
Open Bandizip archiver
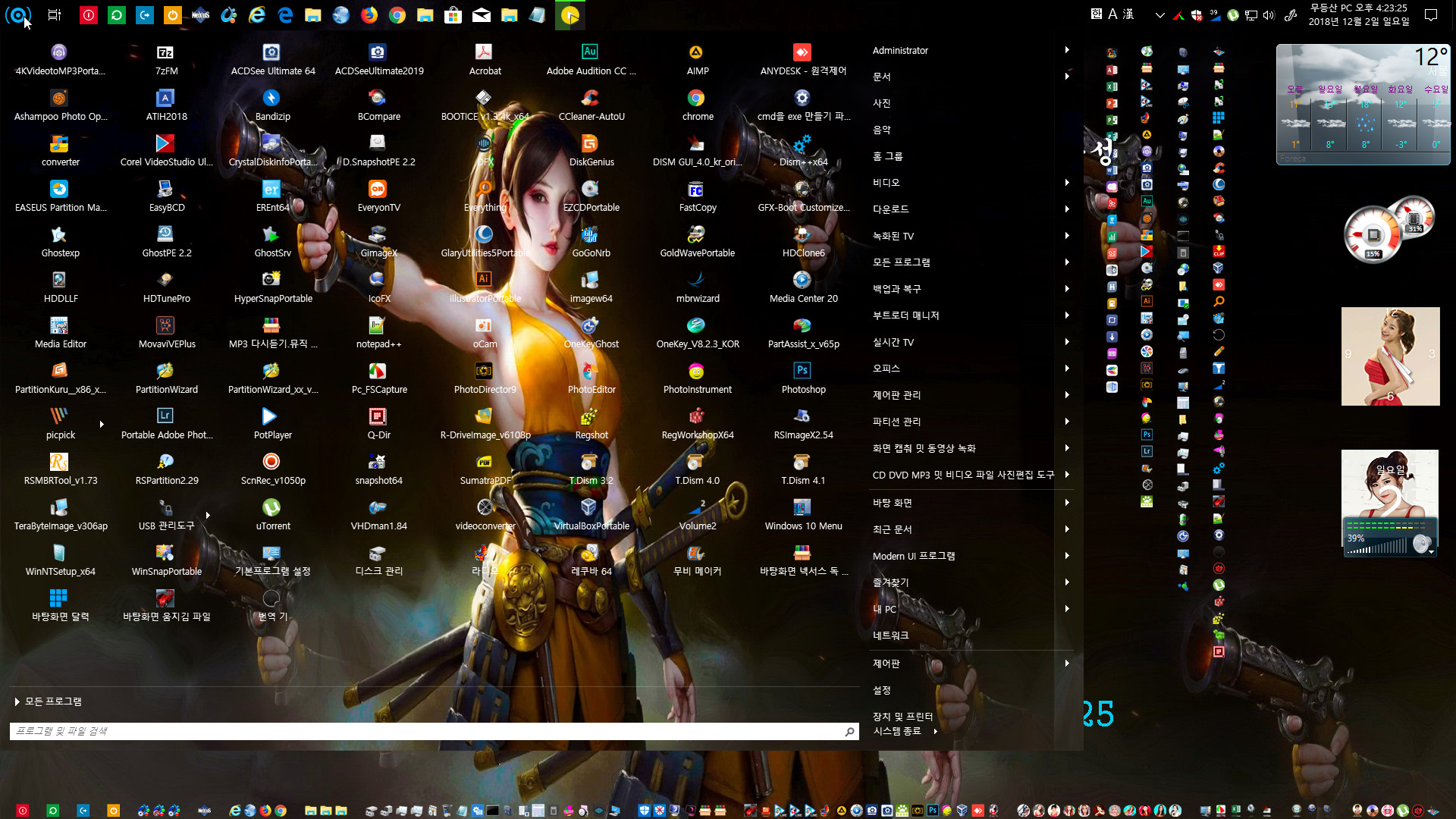coord(272,105)
